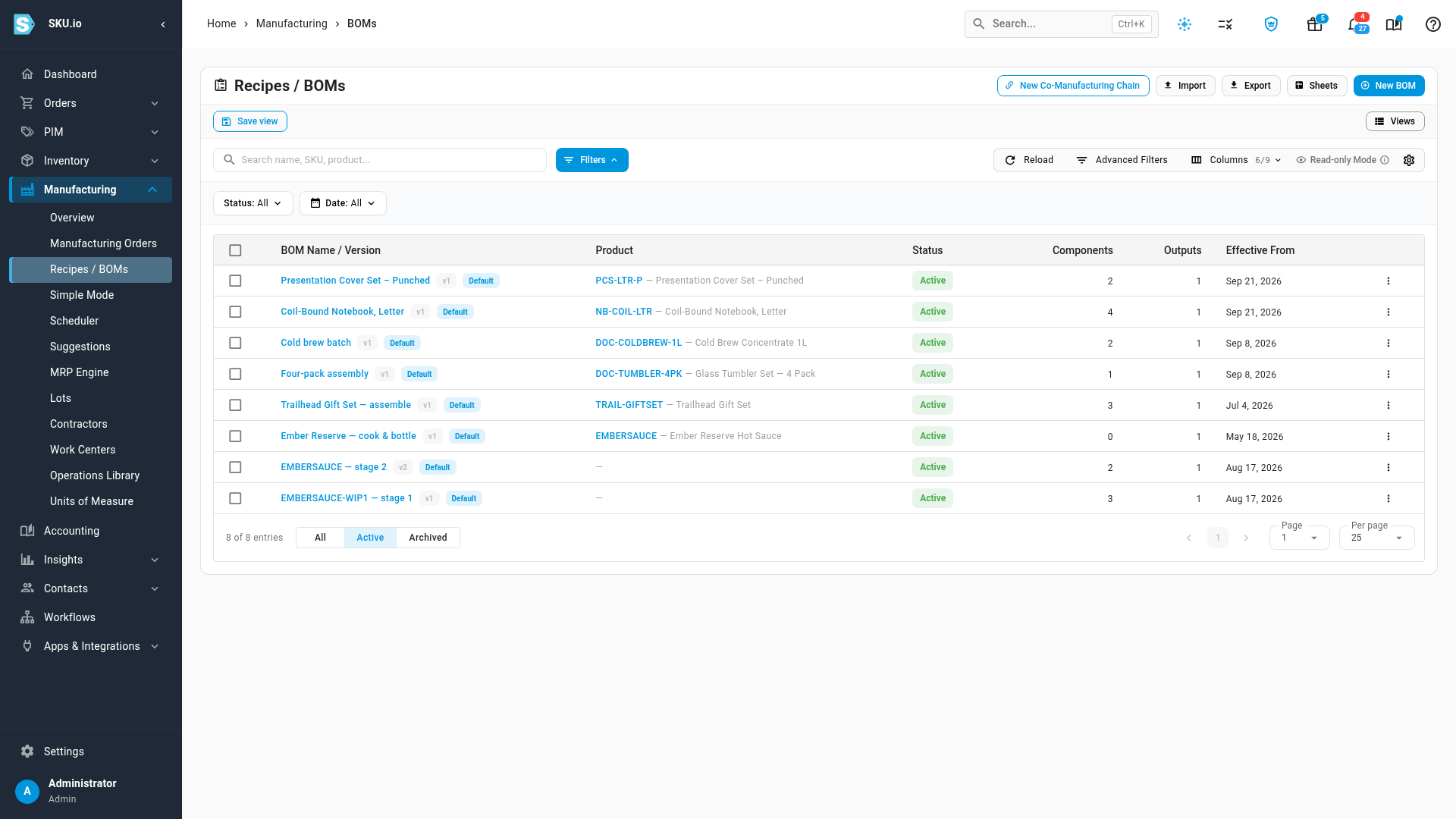Image resolution: width=1456 pixels, height=819 pixels.
Task: Collapse the Manufacturing sidebar section
Action: click(91, 190)
